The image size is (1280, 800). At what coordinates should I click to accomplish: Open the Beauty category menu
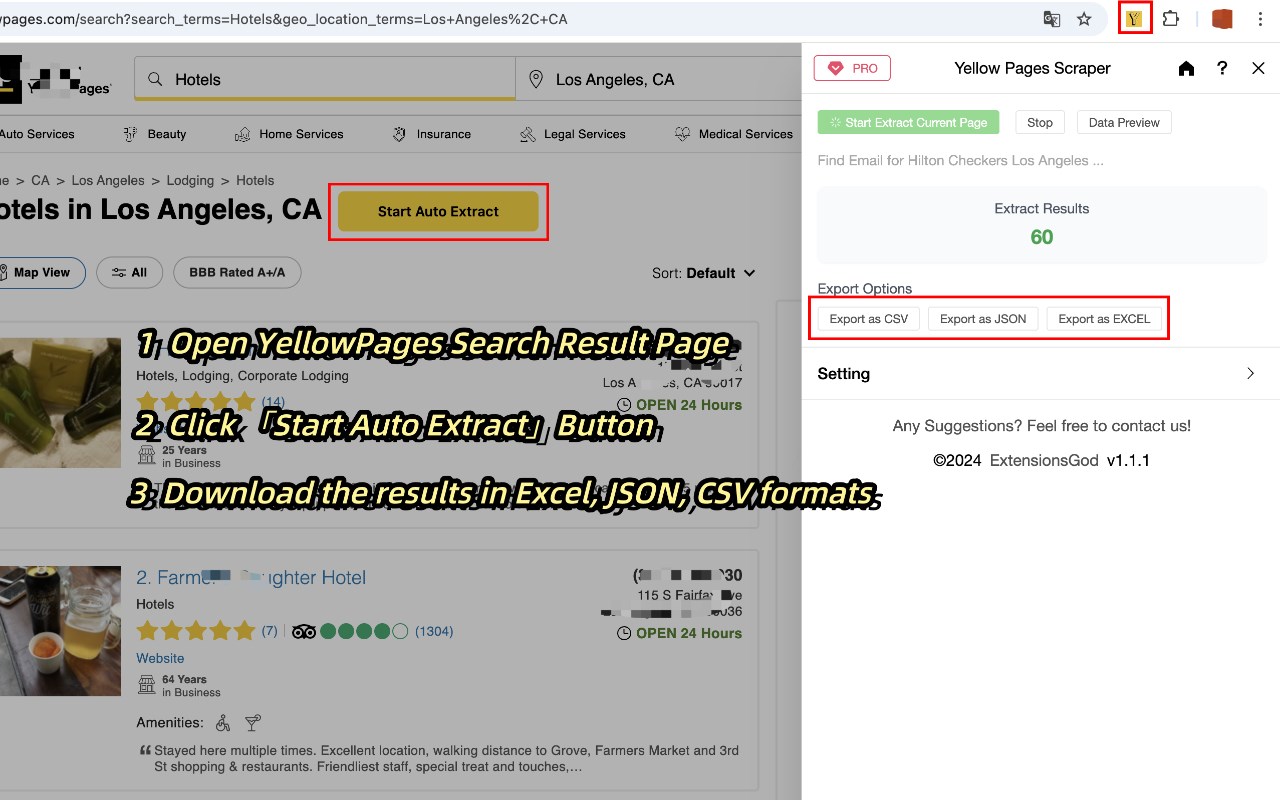(154, 134)
